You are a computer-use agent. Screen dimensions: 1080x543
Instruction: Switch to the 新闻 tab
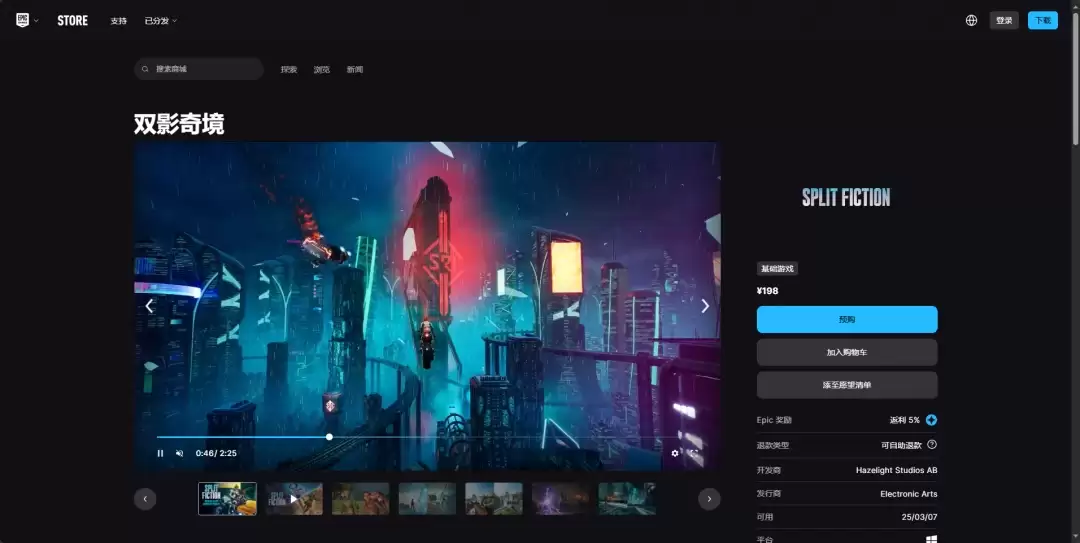[x=355, y=70]
